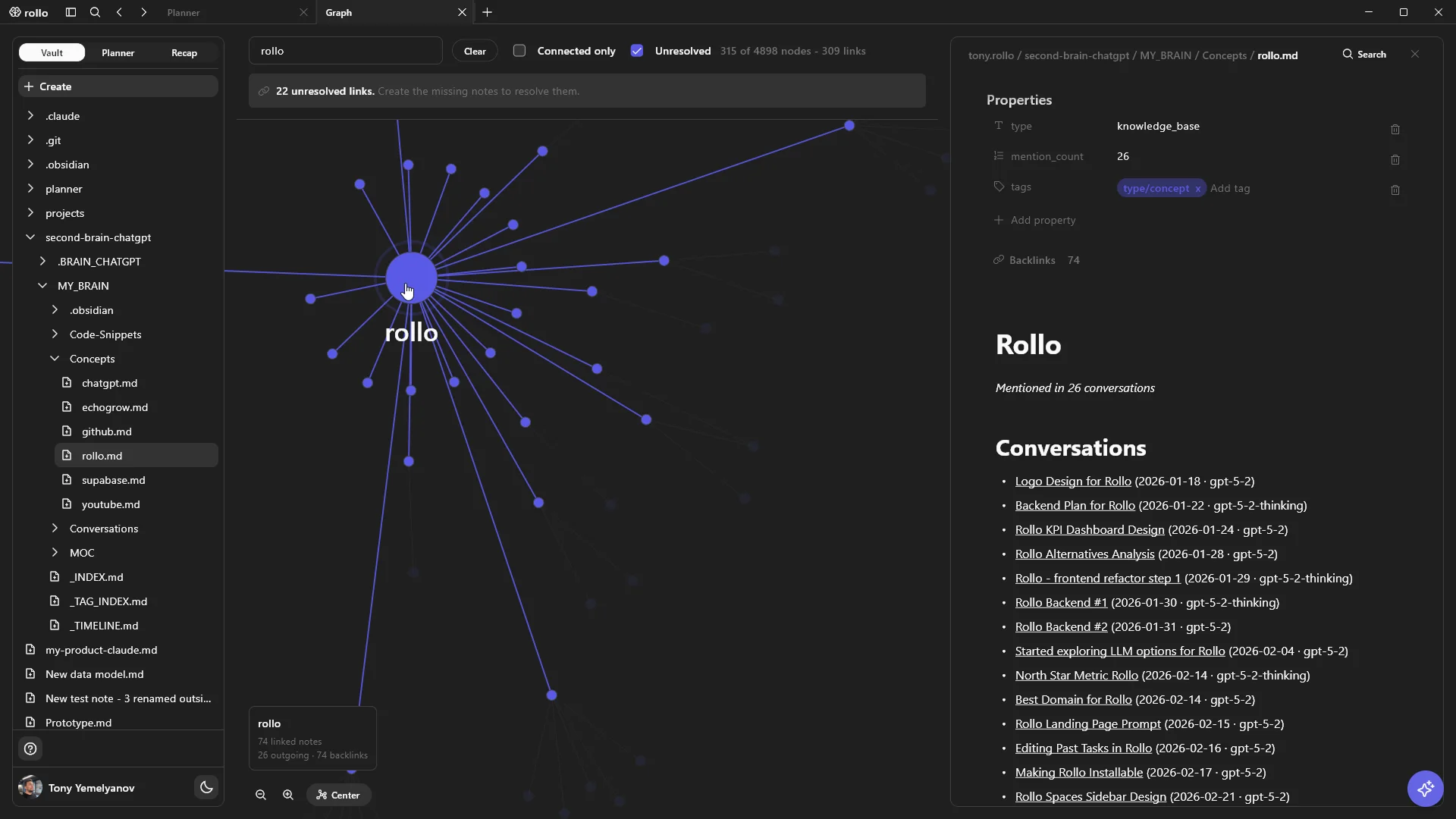The image size is (1456, 819).
Task: Delete the mention_count property
Action: 1395,160
